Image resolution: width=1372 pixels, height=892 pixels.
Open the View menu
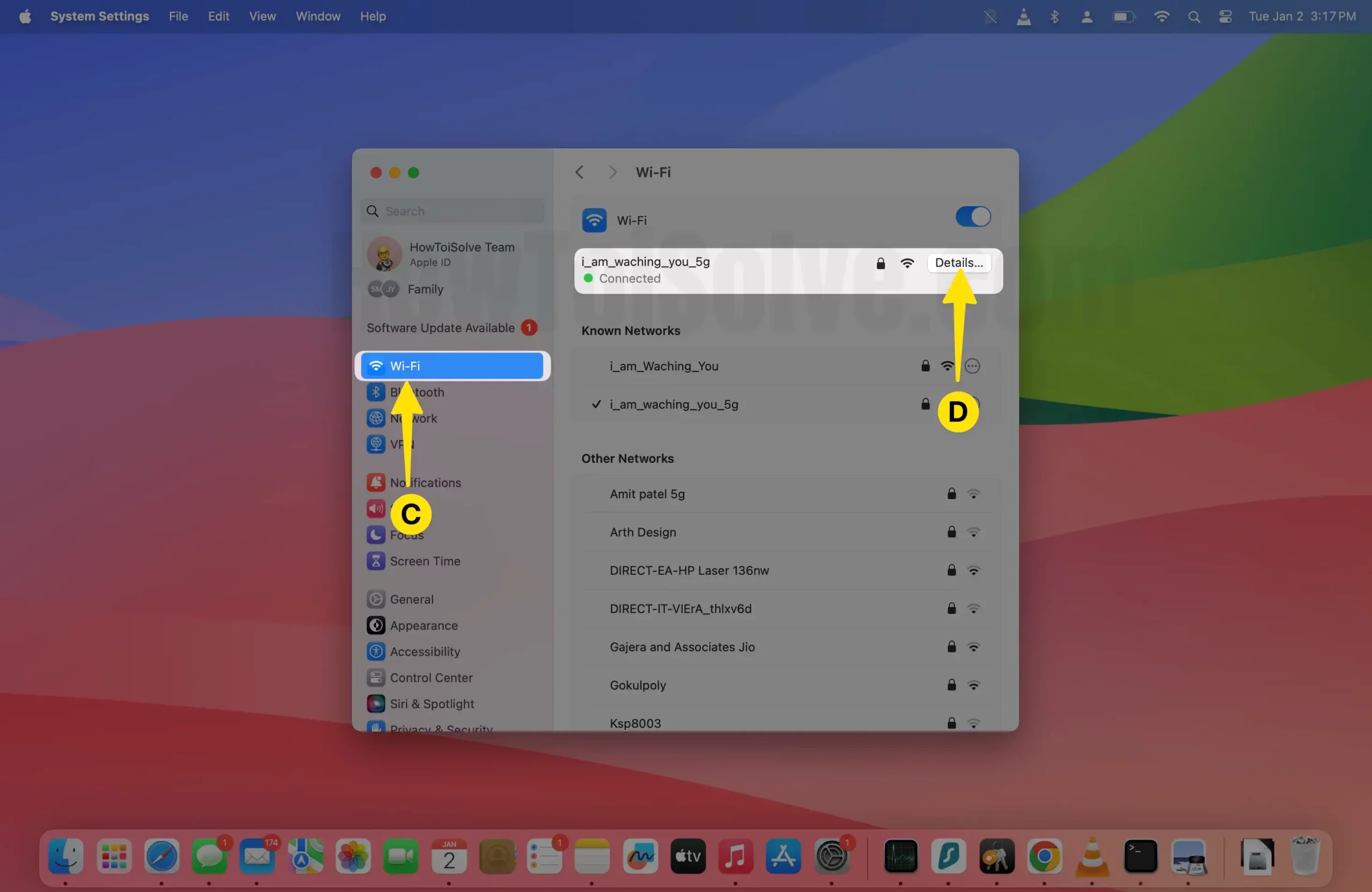(x=262, y=17)
